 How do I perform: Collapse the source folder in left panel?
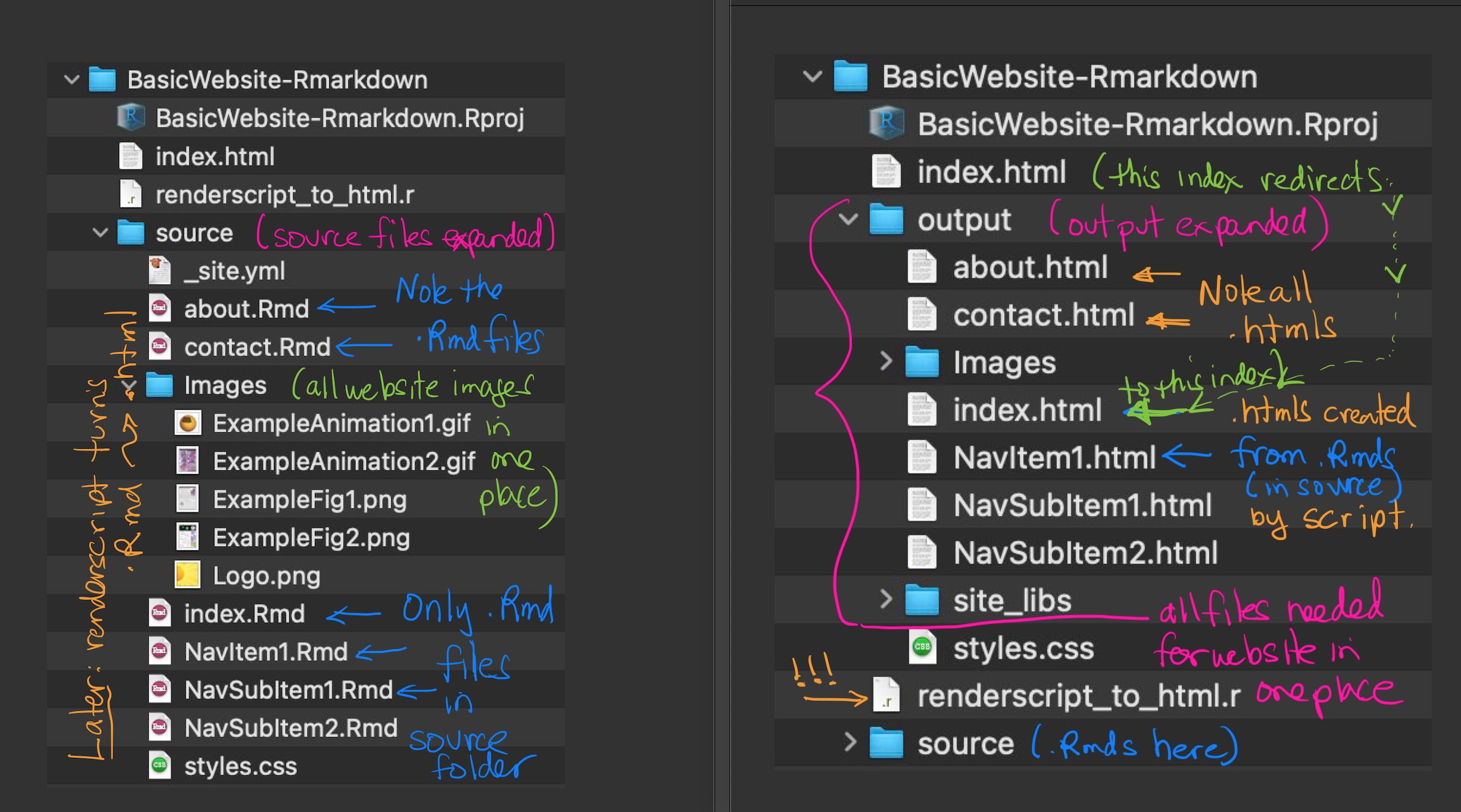101,233
